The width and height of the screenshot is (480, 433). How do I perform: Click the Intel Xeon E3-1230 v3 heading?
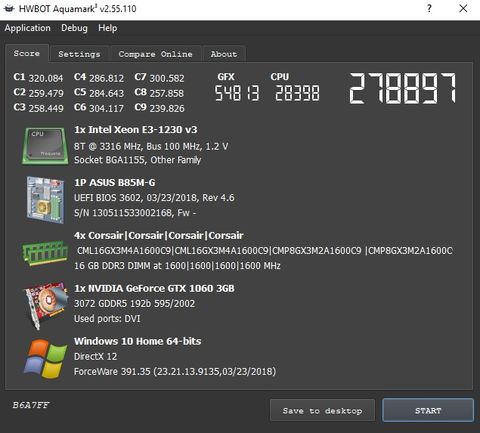pos(136,129)
